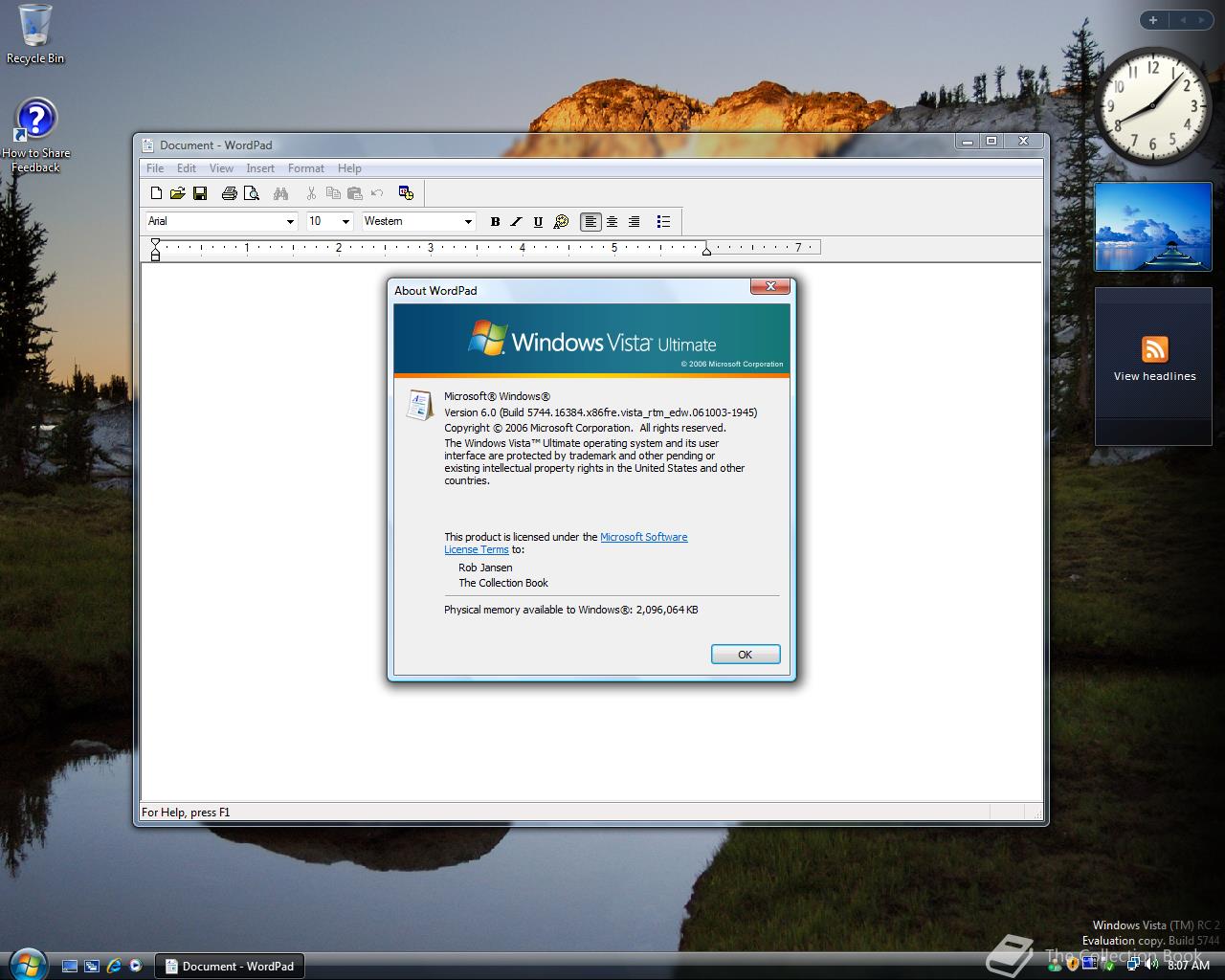Click the WordPad window resize grip corner

1036,813
